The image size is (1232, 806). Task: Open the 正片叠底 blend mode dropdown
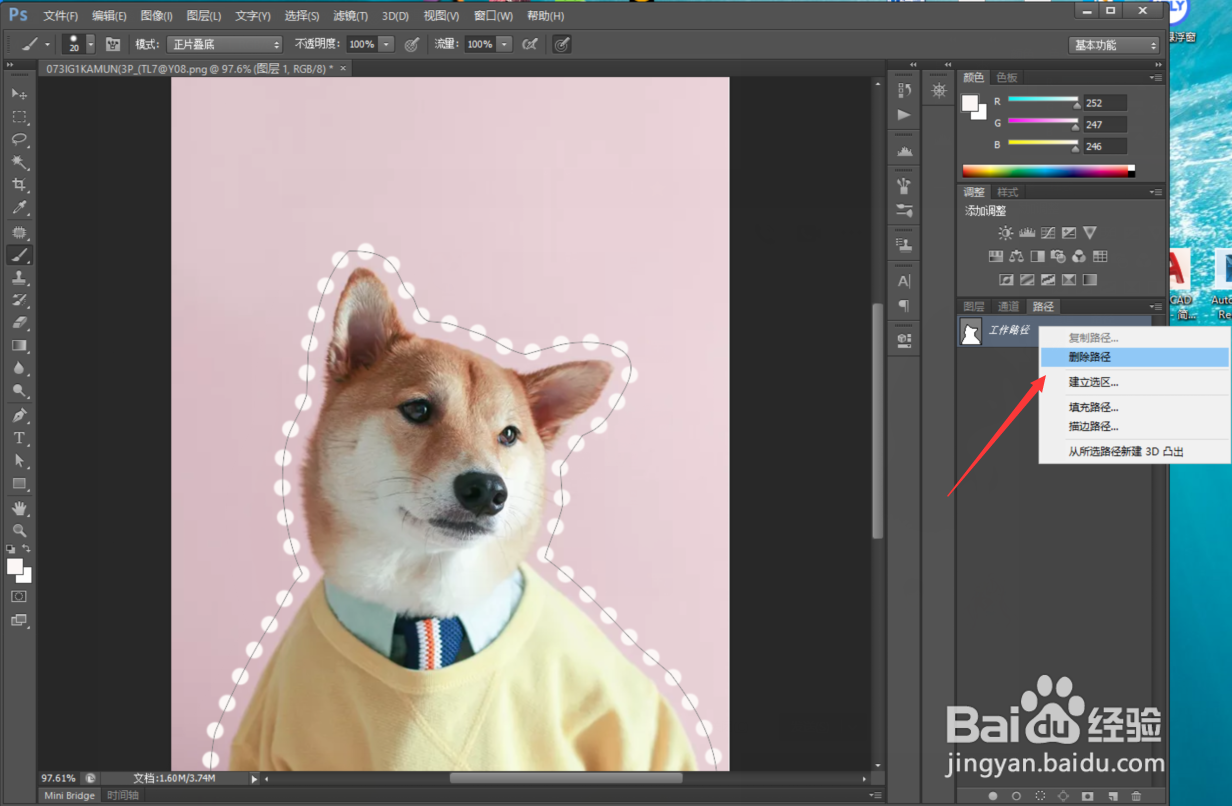point(224,44)
